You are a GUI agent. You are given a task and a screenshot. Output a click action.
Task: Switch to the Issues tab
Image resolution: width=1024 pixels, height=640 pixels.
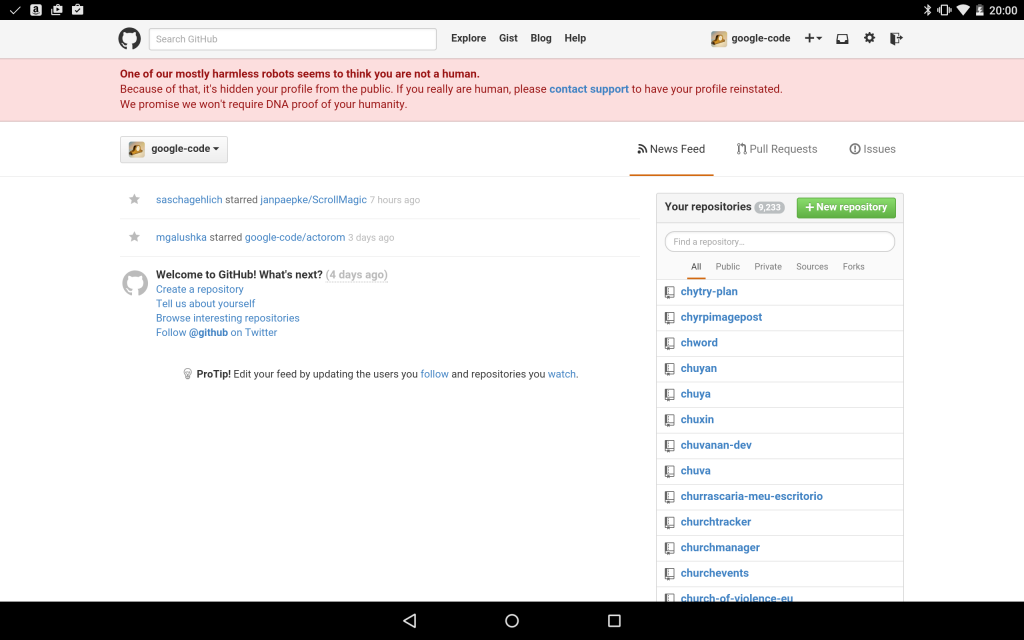coord(872,149)
